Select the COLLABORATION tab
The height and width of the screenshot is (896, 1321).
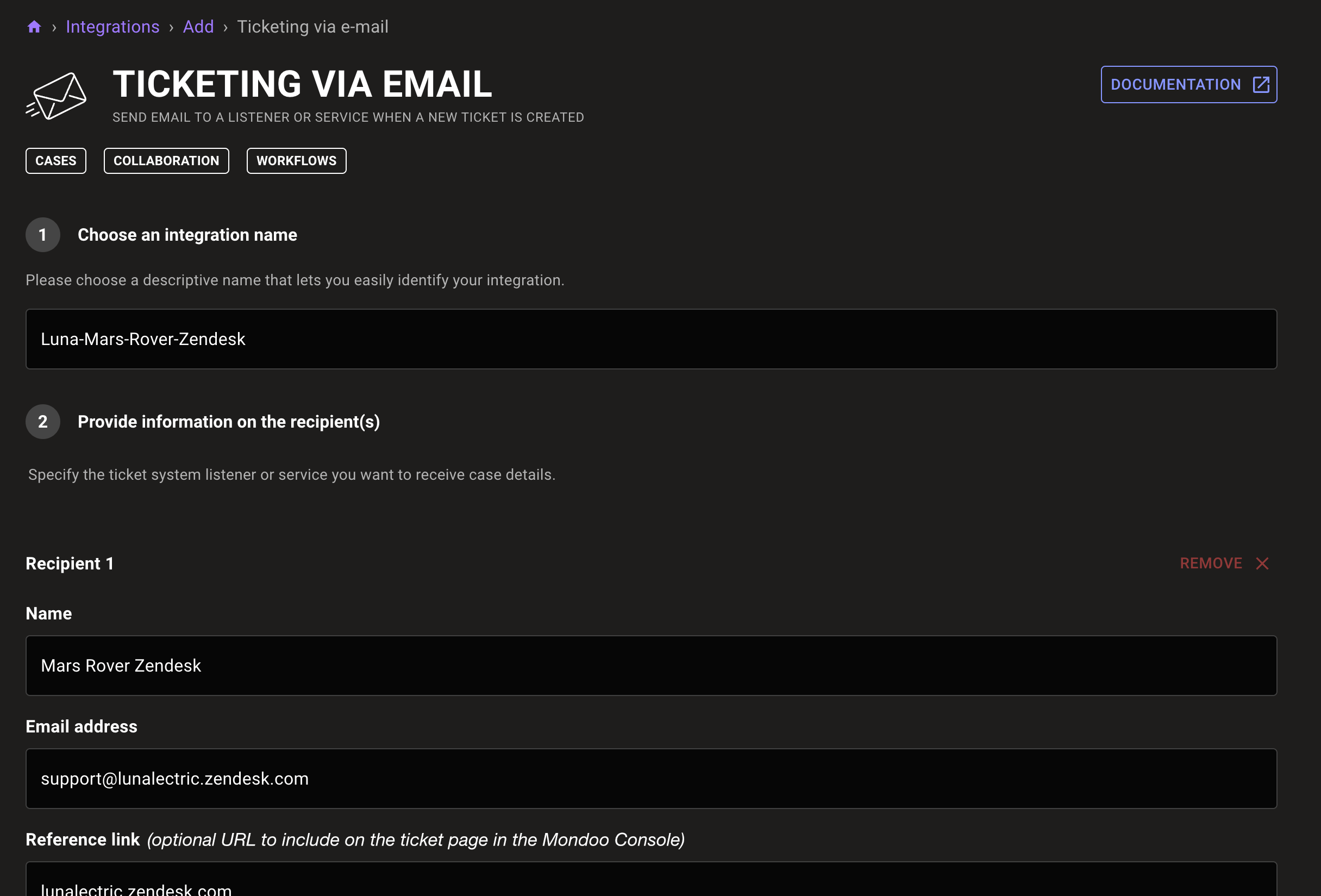[165, 160]
